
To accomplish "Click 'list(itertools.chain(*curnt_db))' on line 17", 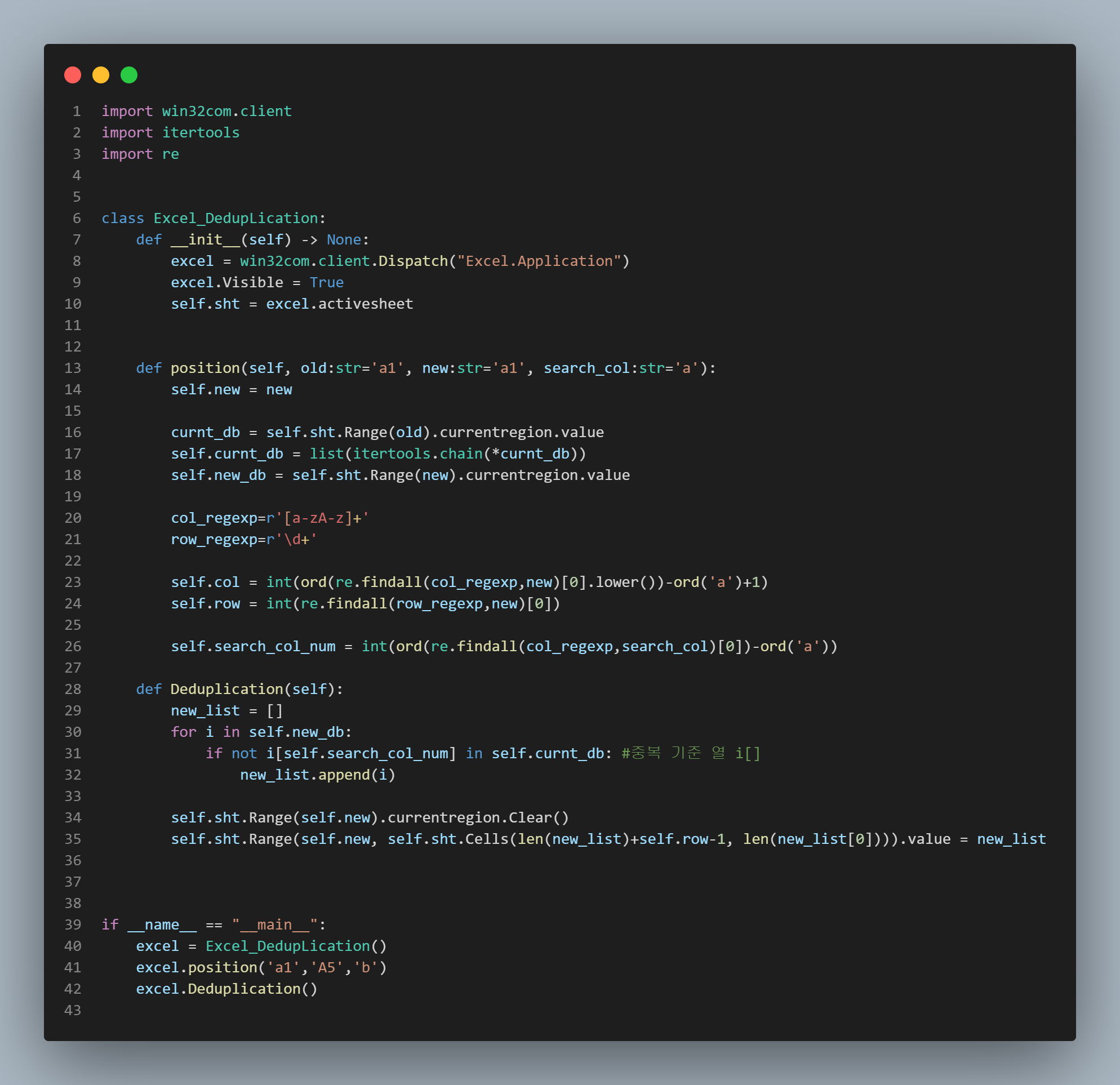I will click(448, 453).
